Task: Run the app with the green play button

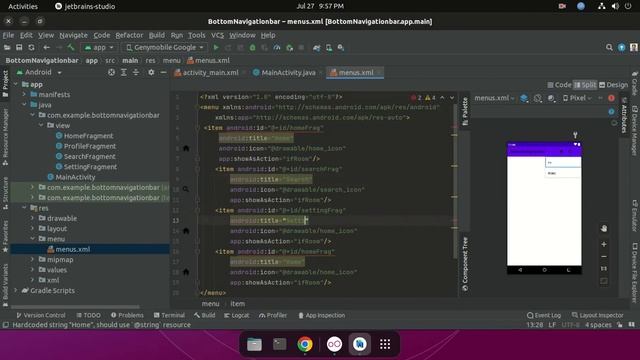Action: pyautogui.click(x=216, y=48)
